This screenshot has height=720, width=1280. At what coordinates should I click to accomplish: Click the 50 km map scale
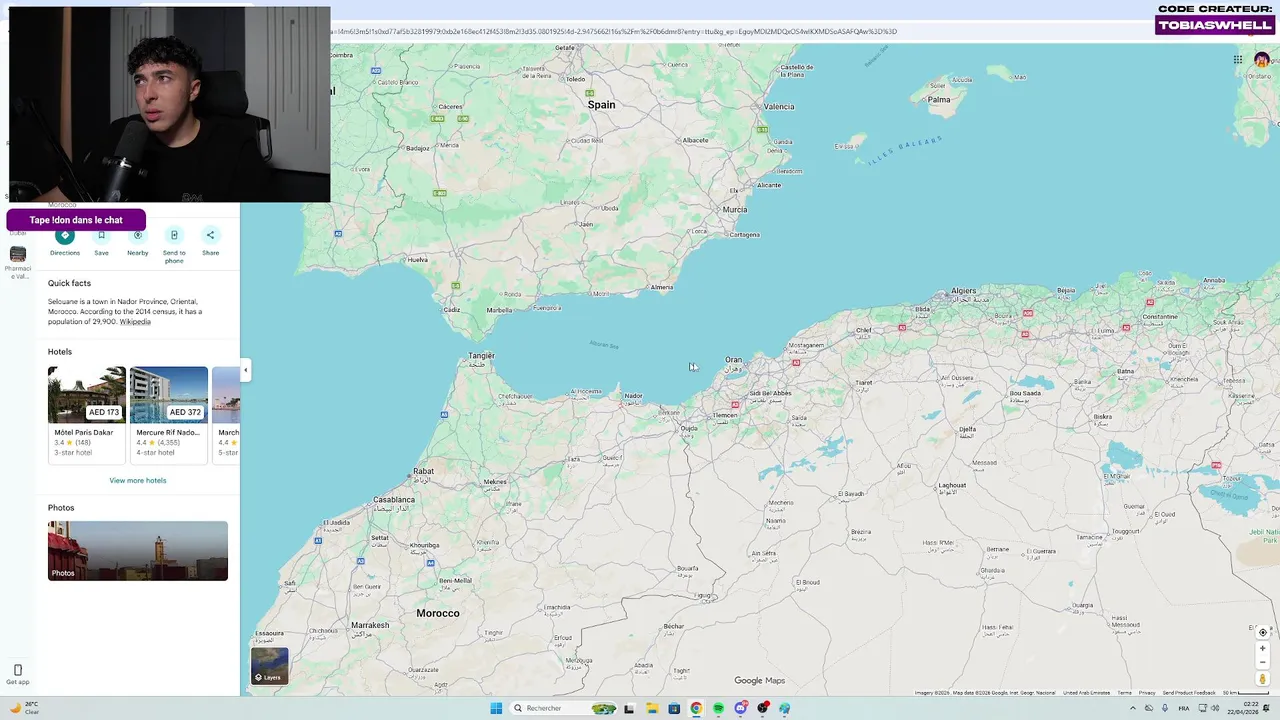[x=1245, y=692]
